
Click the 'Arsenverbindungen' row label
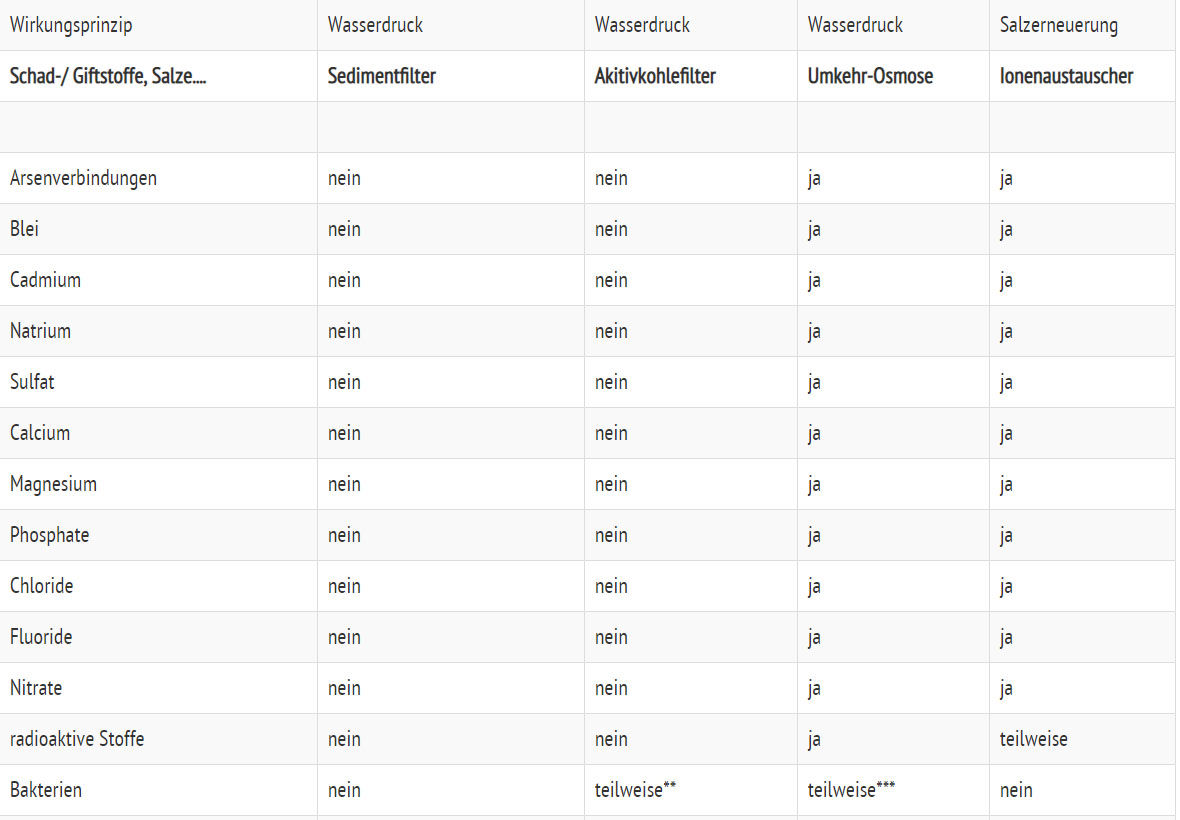point(83,178)
